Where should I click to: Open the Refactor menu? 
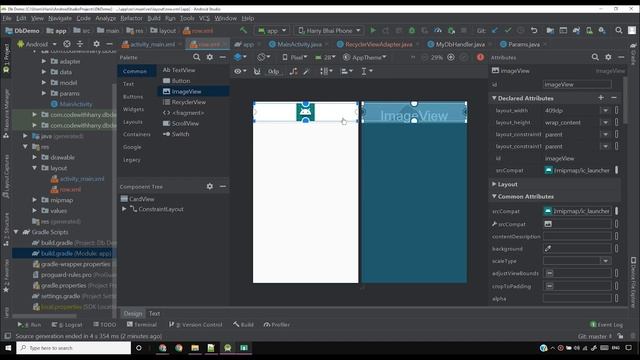tap(131, 18)
